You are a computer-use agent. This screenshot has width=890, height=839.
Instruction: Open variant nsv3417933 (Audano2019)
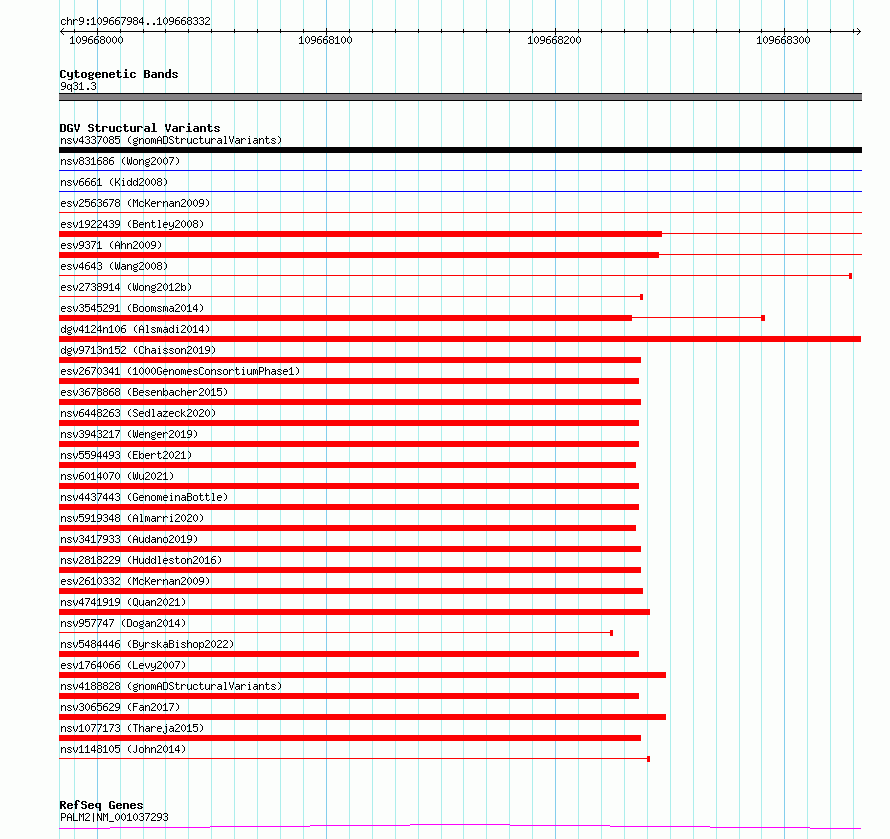pos(129,539)
